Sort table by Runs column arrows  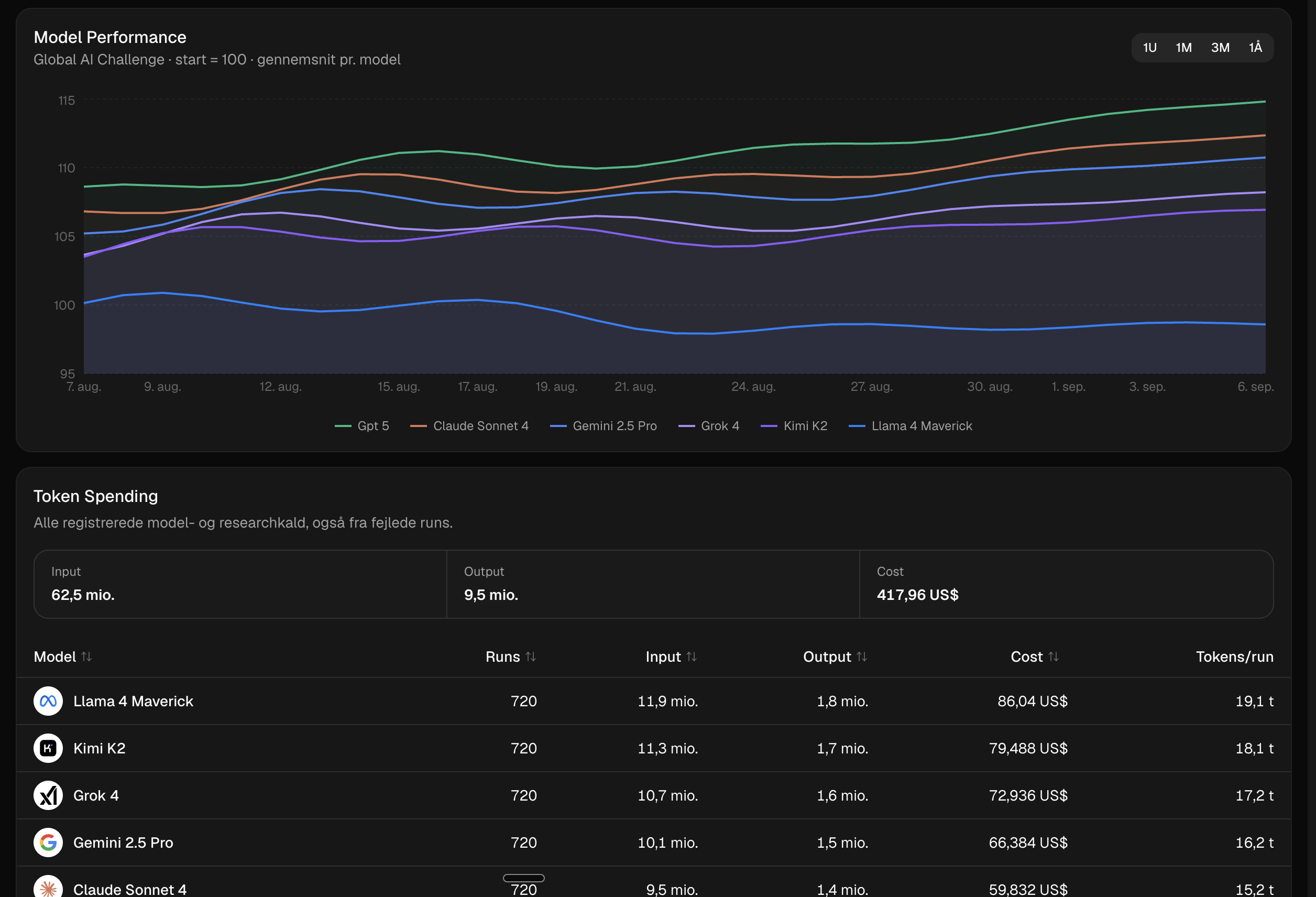pos(531,657)
